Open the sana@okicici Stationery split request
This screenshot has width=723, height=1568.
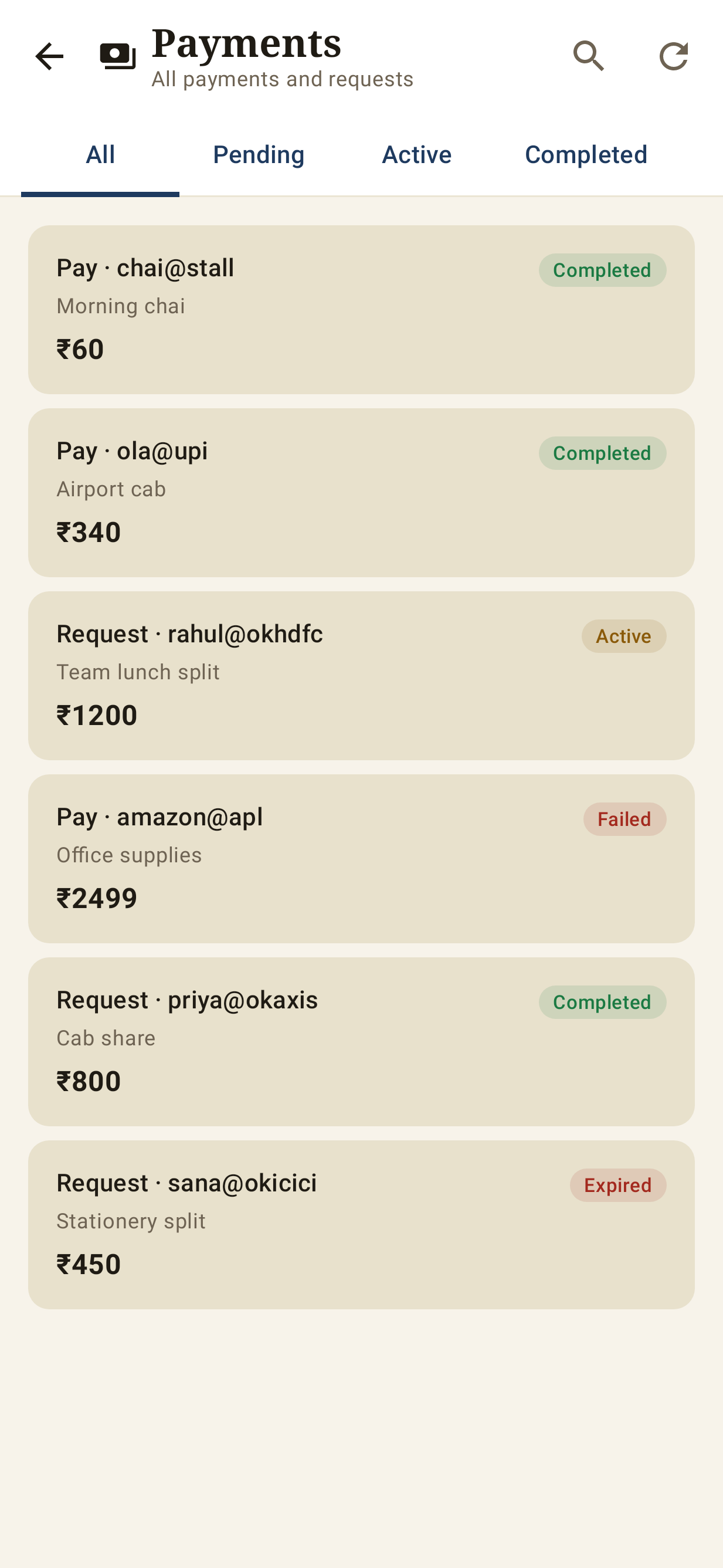click(361, 1225)
